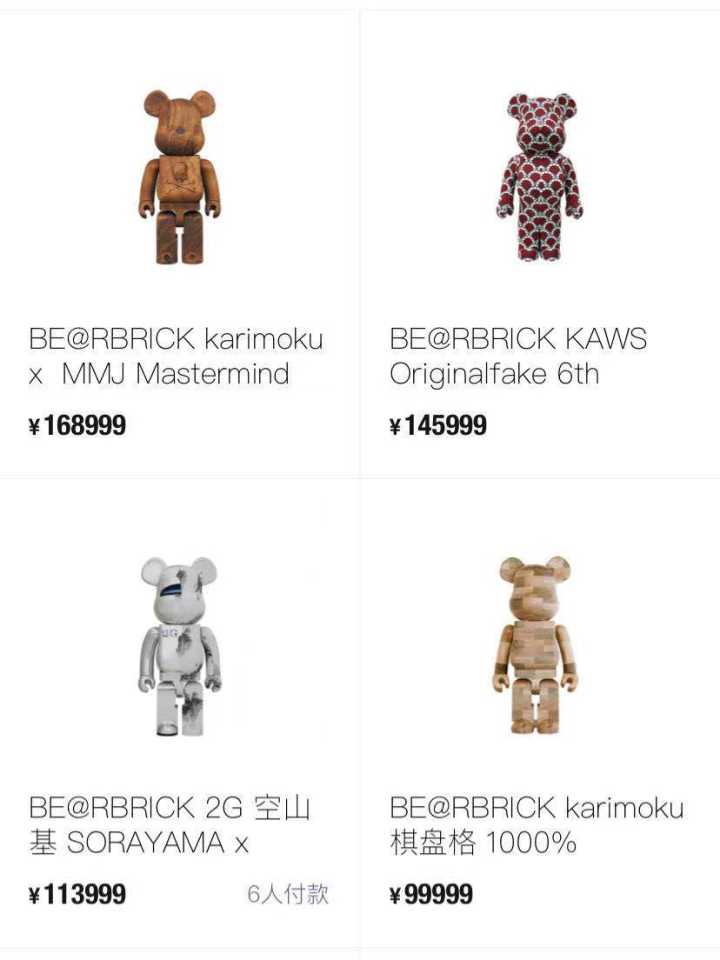
Task: Open the wooden Mastermind bear product image
Action: (x=179, y=178)
